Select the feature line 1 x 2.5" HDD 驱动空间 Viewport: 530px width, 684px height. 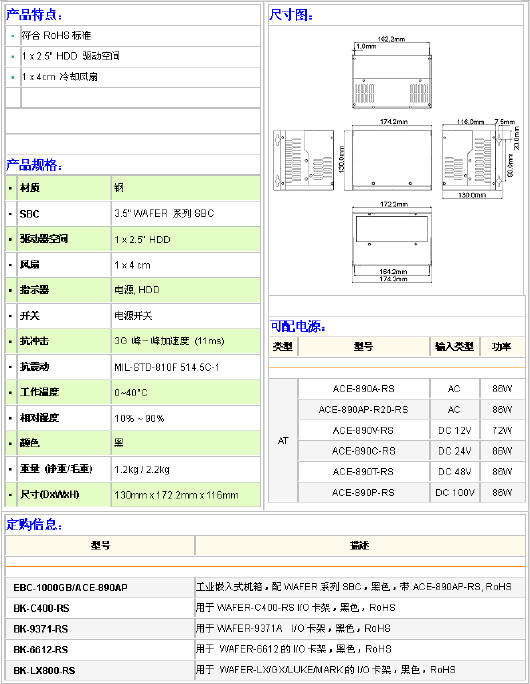coord(71,56)
